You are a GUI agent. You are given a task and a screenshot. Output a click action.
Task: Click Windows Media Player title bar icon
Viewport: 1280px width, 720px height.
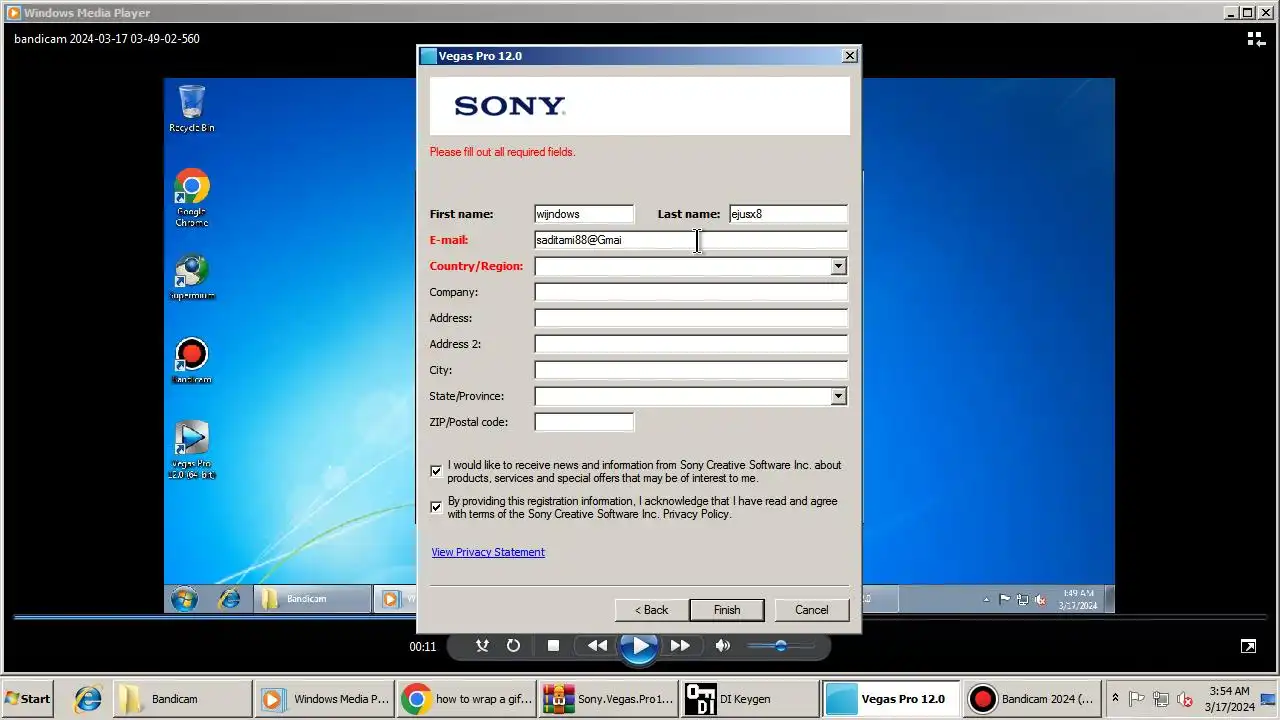click(13, 13)
